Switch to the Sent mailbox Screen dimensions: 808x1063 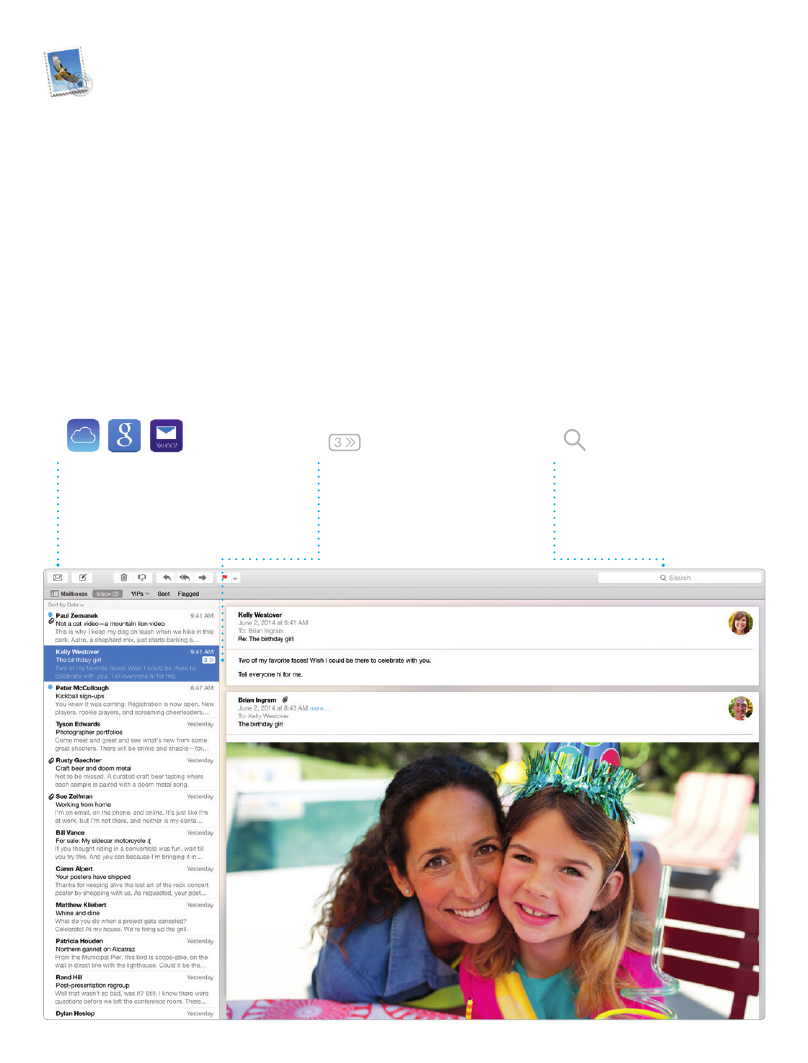tap(164, 594)
